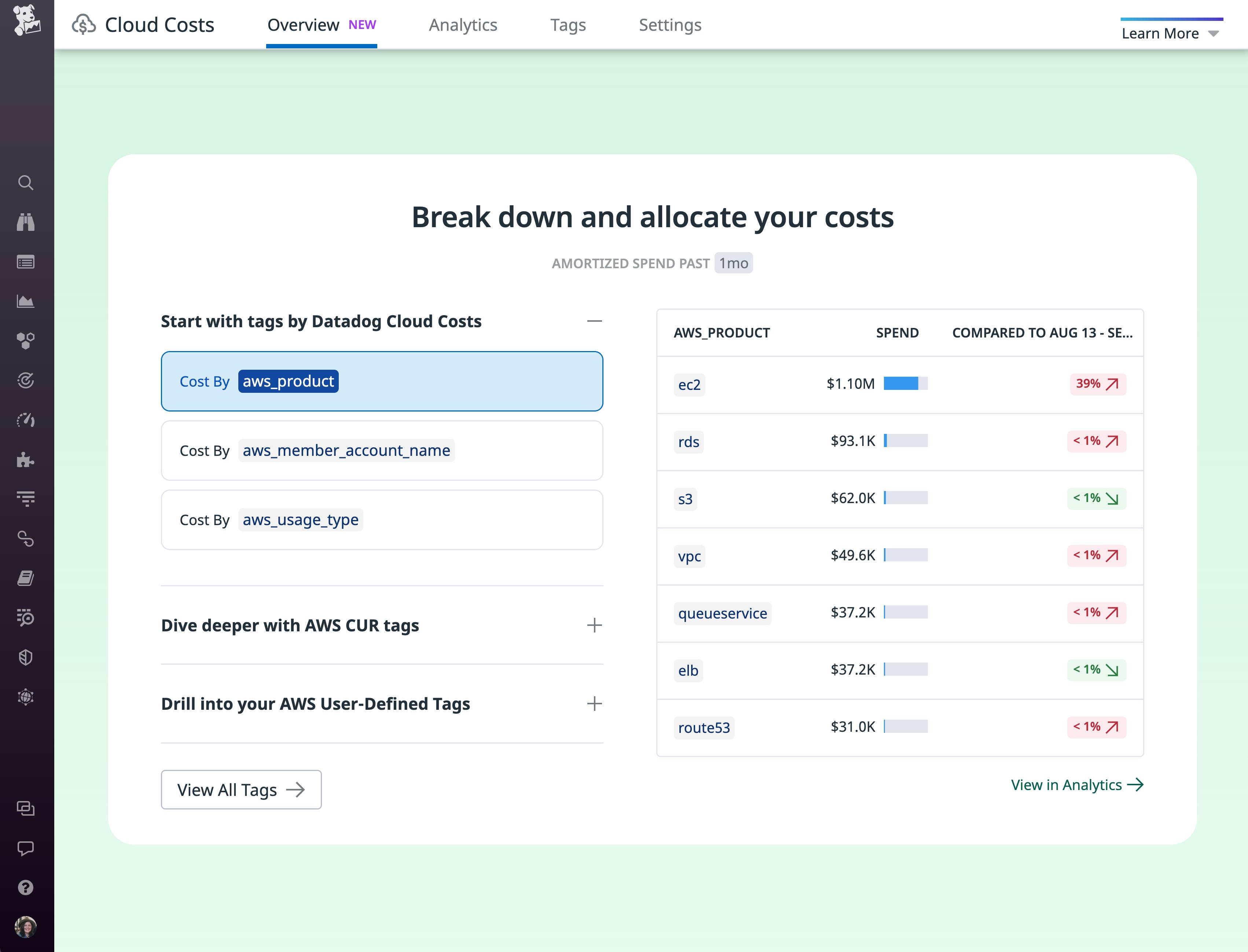Select Cost By aws_product option
The image size is (1248, 952).
[382, 381]
